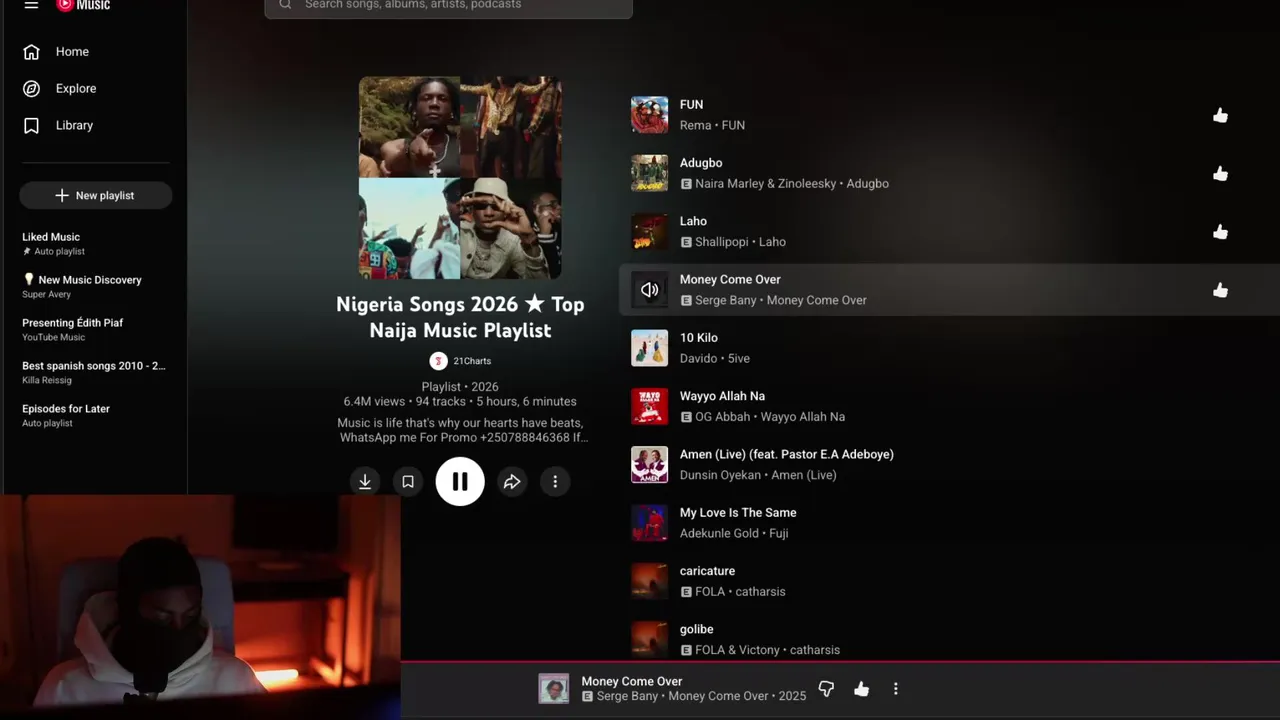This screenshot has height=720, width=1280.
Task: Click the YouTube Music logo
Action: [83, 5]
